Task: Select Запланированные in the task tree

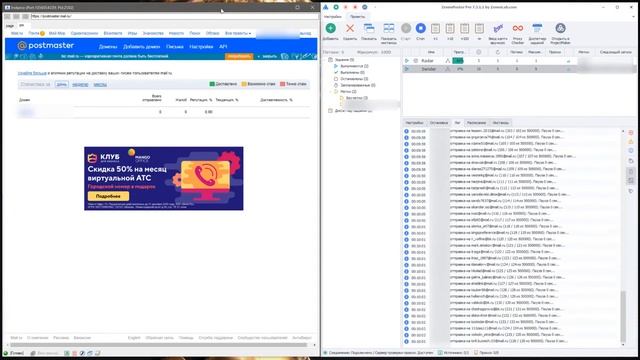Action: pyautogui.click(x=358, y=85)
